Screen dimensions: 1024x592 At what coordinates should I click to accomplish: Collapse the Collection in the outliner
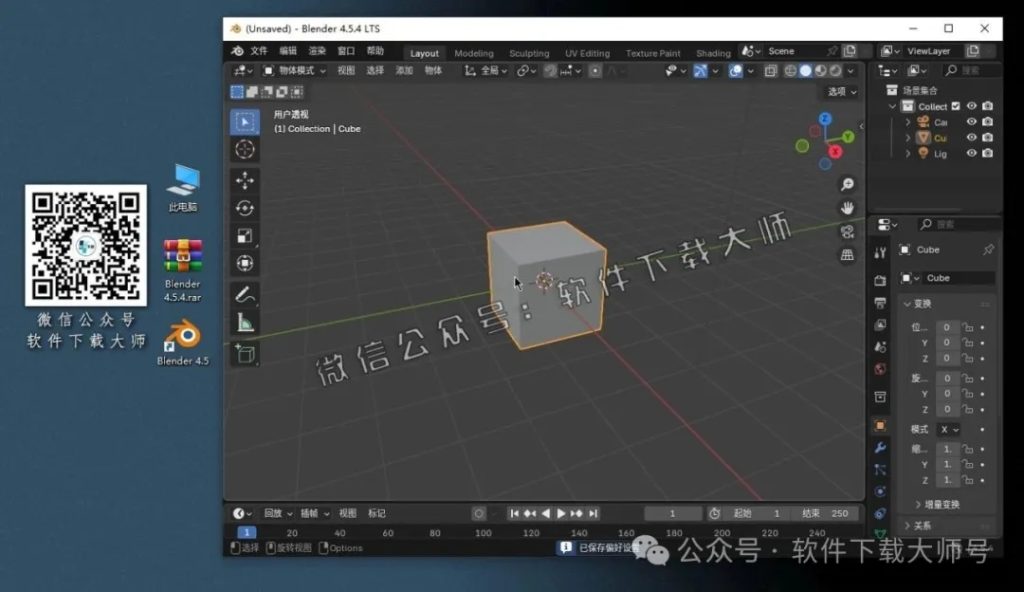892,106
